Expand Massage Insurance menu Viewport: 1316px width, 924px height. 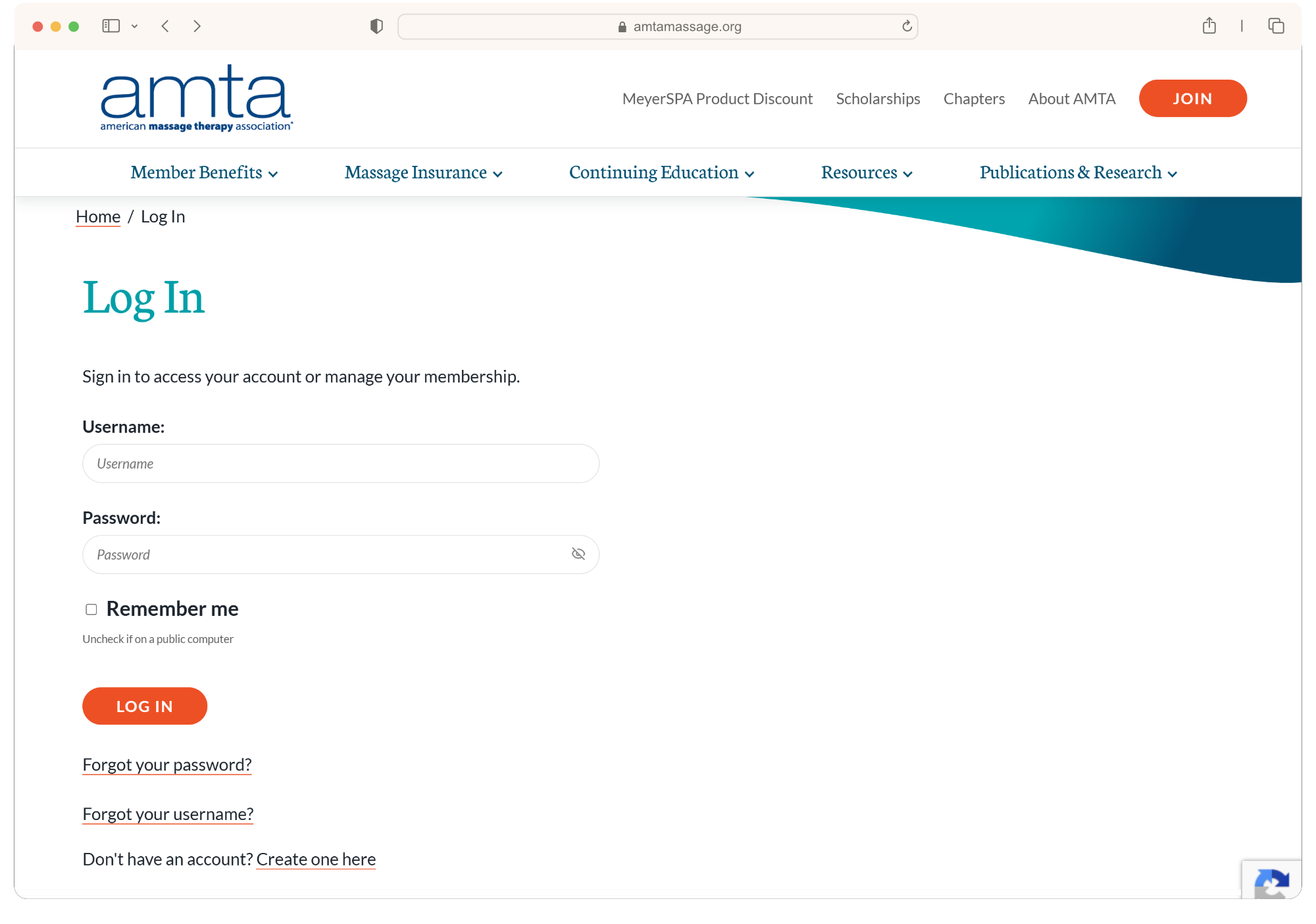tap(423, 172)
